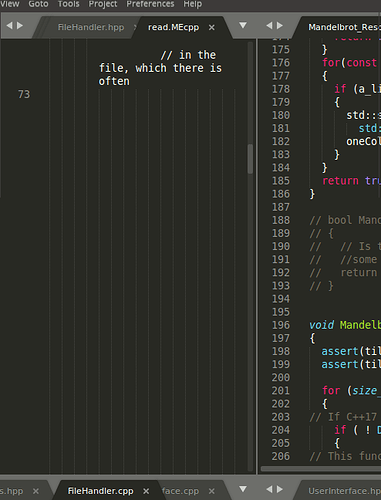Viewport: 381px width, 500px height.
Task: Go to next tab in top-left pane
Action: [20, 25]
